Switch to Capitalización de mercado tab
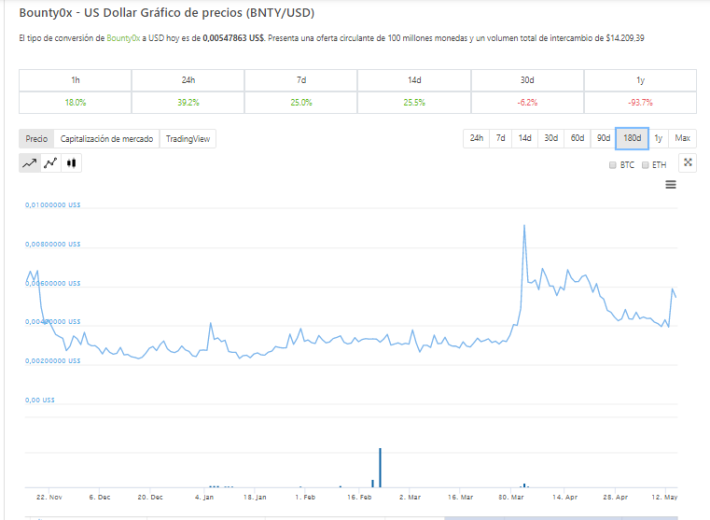 point(106,139)
